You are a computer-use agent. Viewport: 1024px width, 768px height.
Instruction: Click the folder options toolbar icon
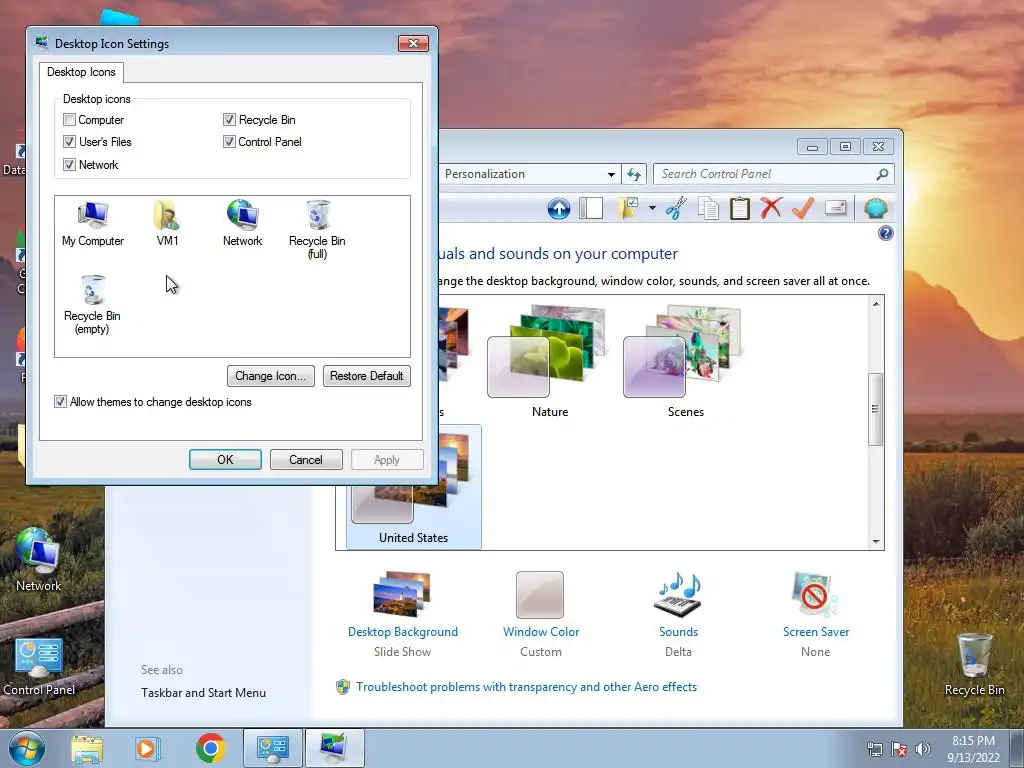pyautogui.click(x=628, y=209)
